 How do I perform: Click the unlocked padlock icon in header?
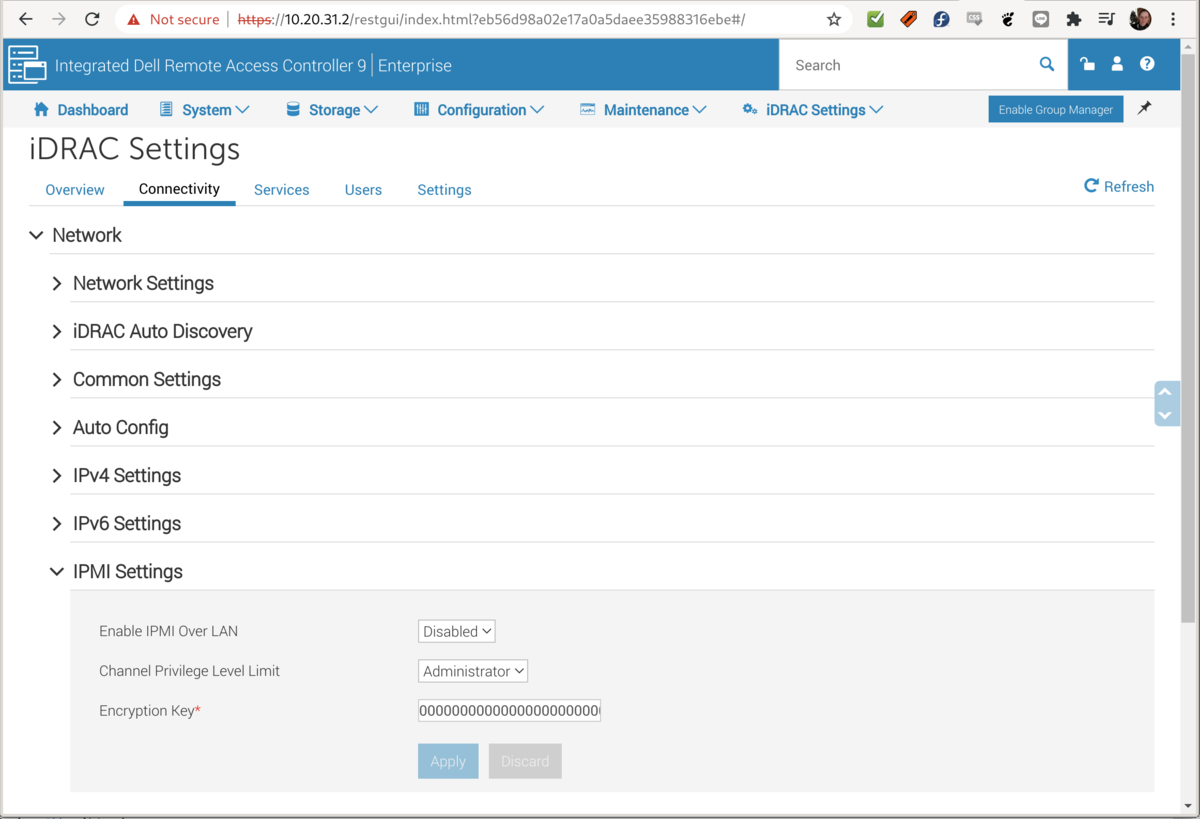[1087, 65]
